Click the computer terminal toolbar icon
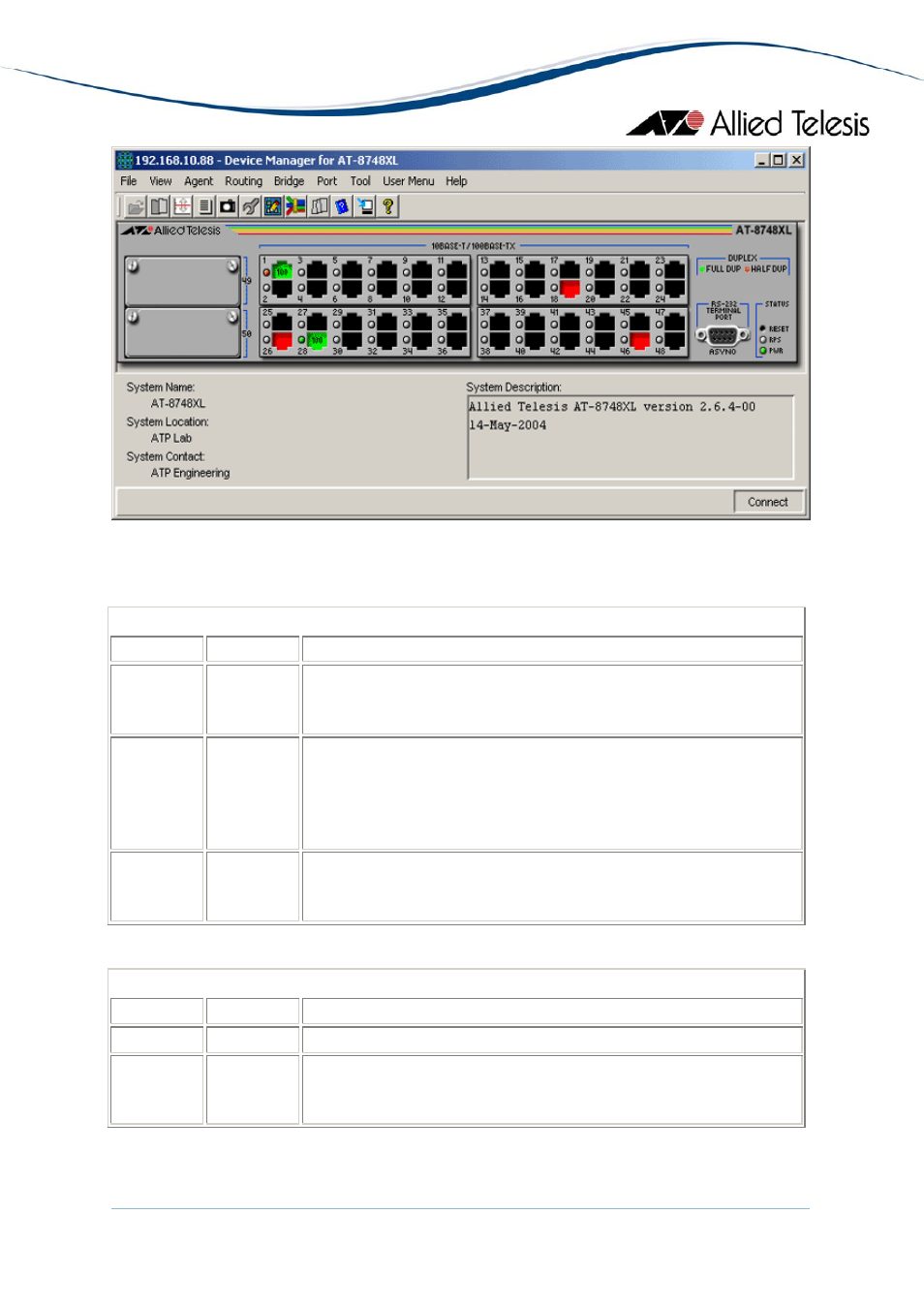Viewport: 924px width, 1308px height. [364, 206]
